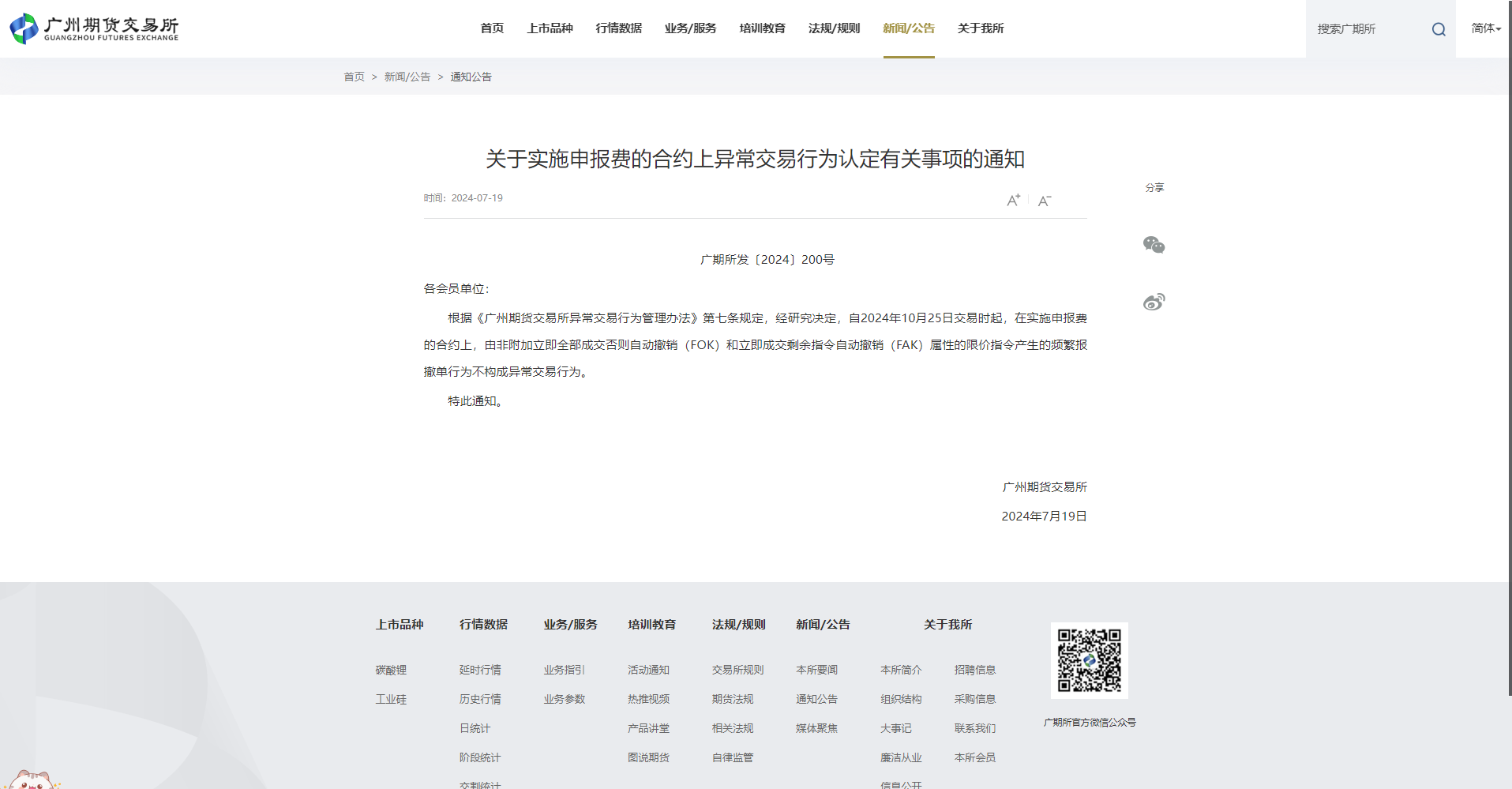The width and height of the screenshot is (1512, 789).
Task: Click footer heading 新闻/公告
Action: [823, 625]
